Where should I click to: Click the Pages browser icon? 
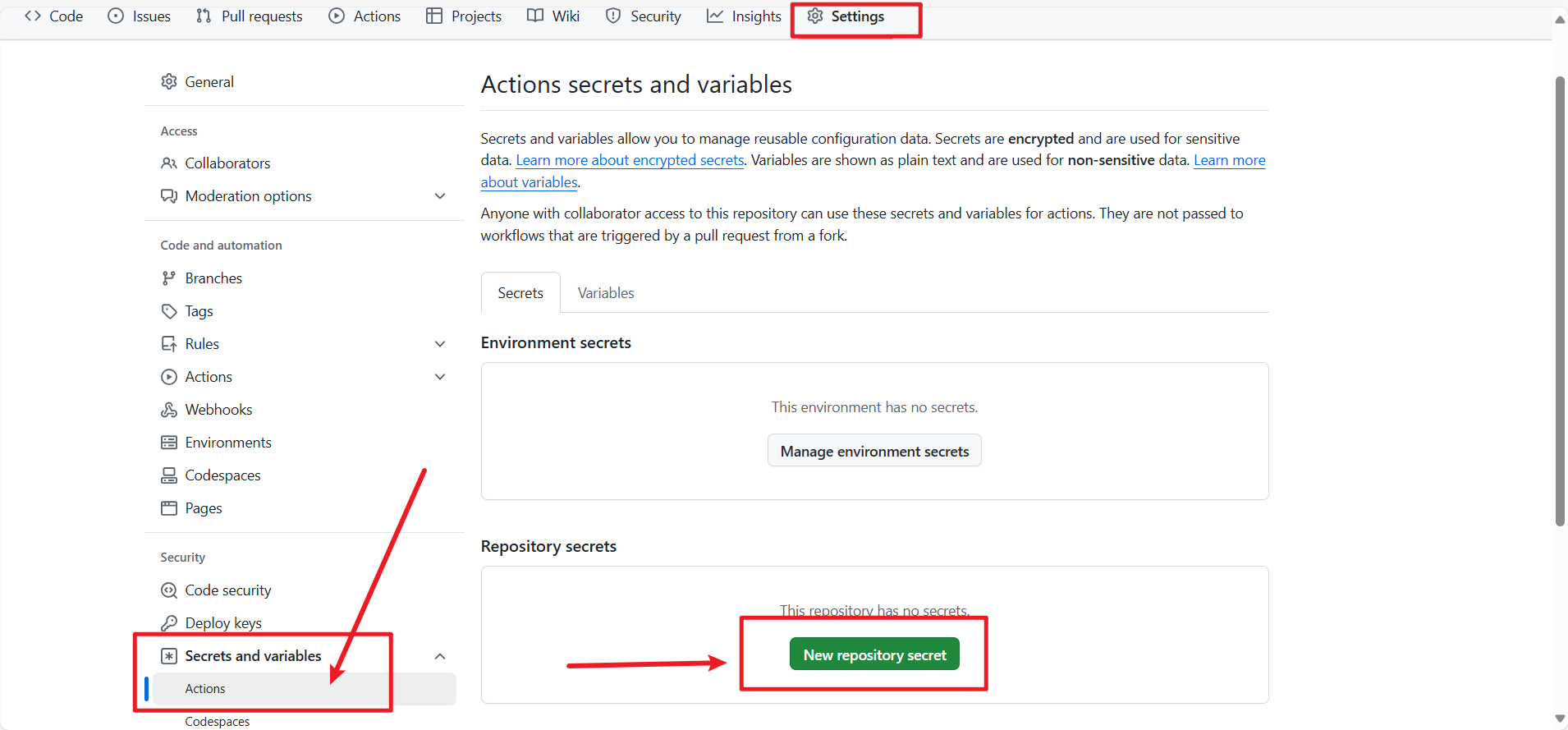(x=169, y=508)
